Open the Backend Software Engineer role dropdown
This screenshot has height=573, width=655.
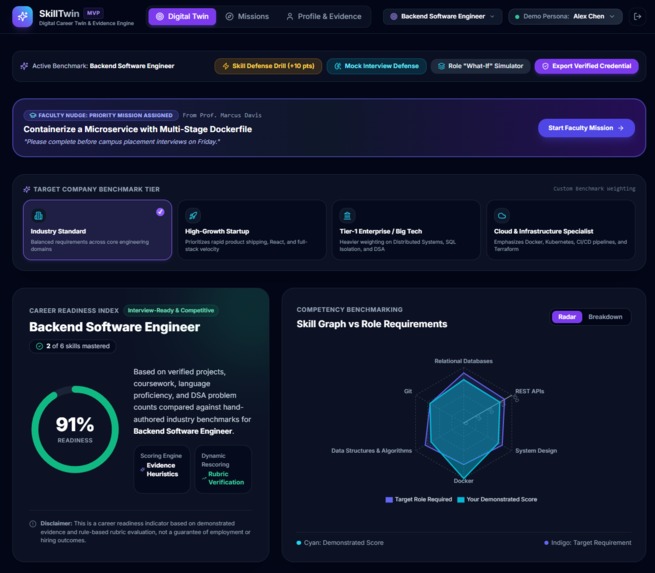[442, 17]
